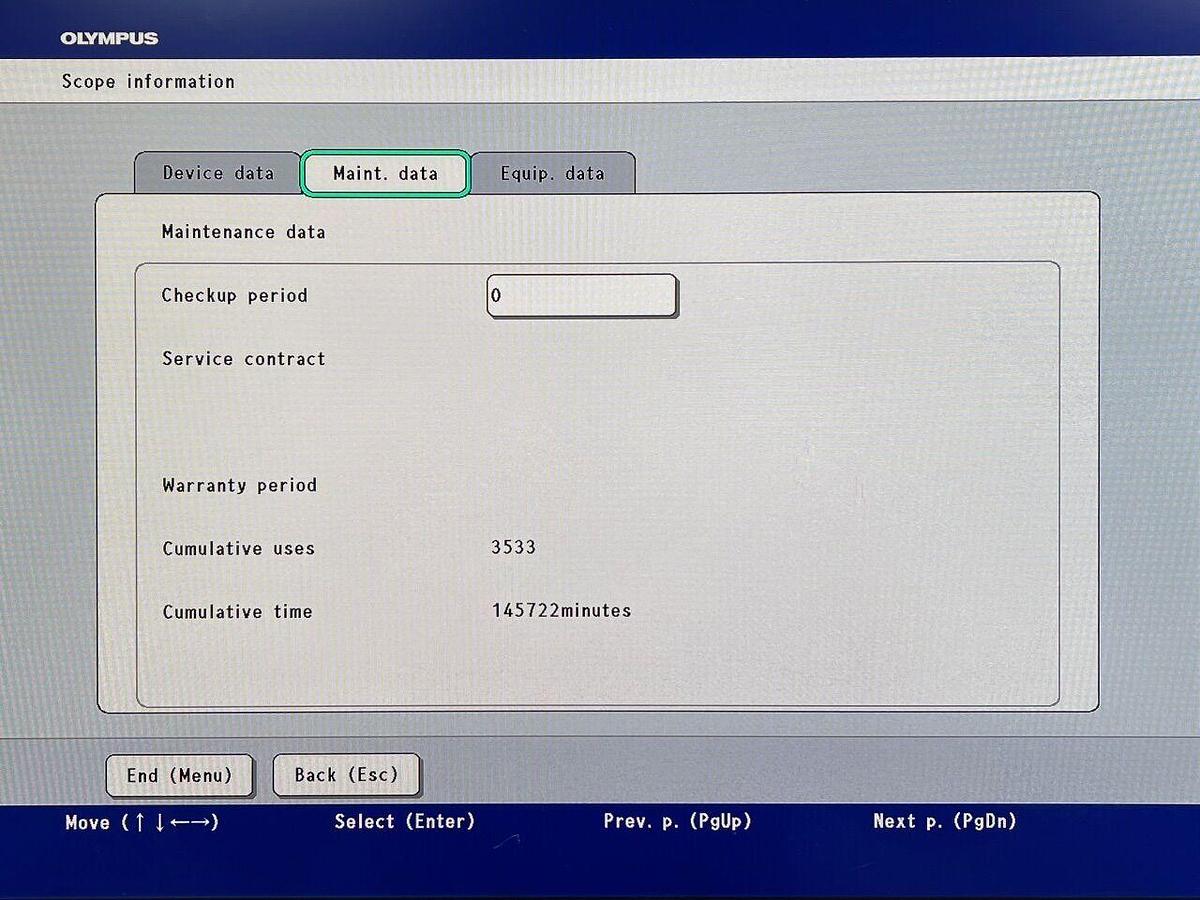Click the Olympus logo
This screenshot has width=1200, height=900.
tap(109, 39)
